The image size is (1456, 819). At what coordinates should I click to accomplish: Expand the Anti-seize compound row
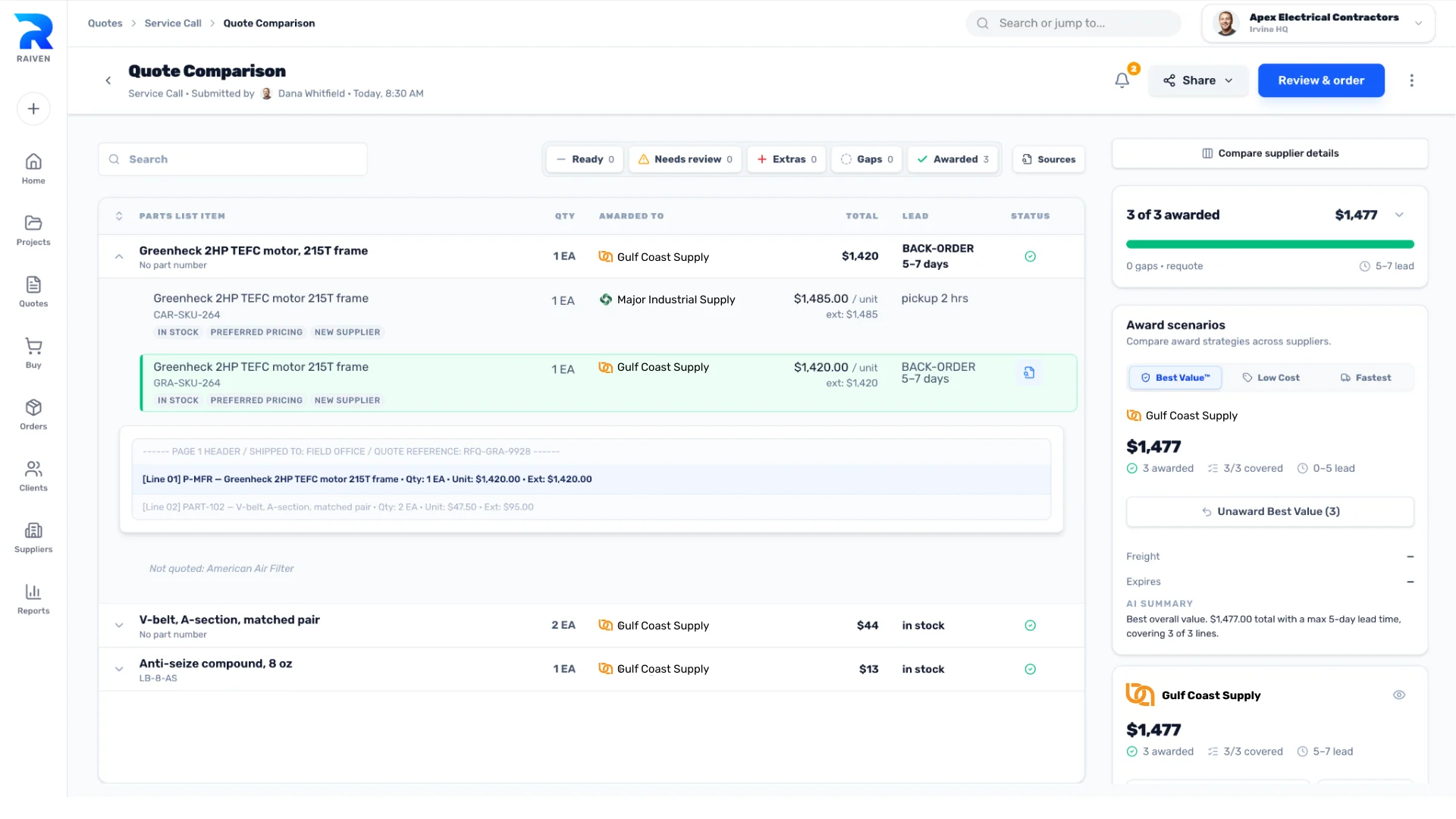(119, 669)
